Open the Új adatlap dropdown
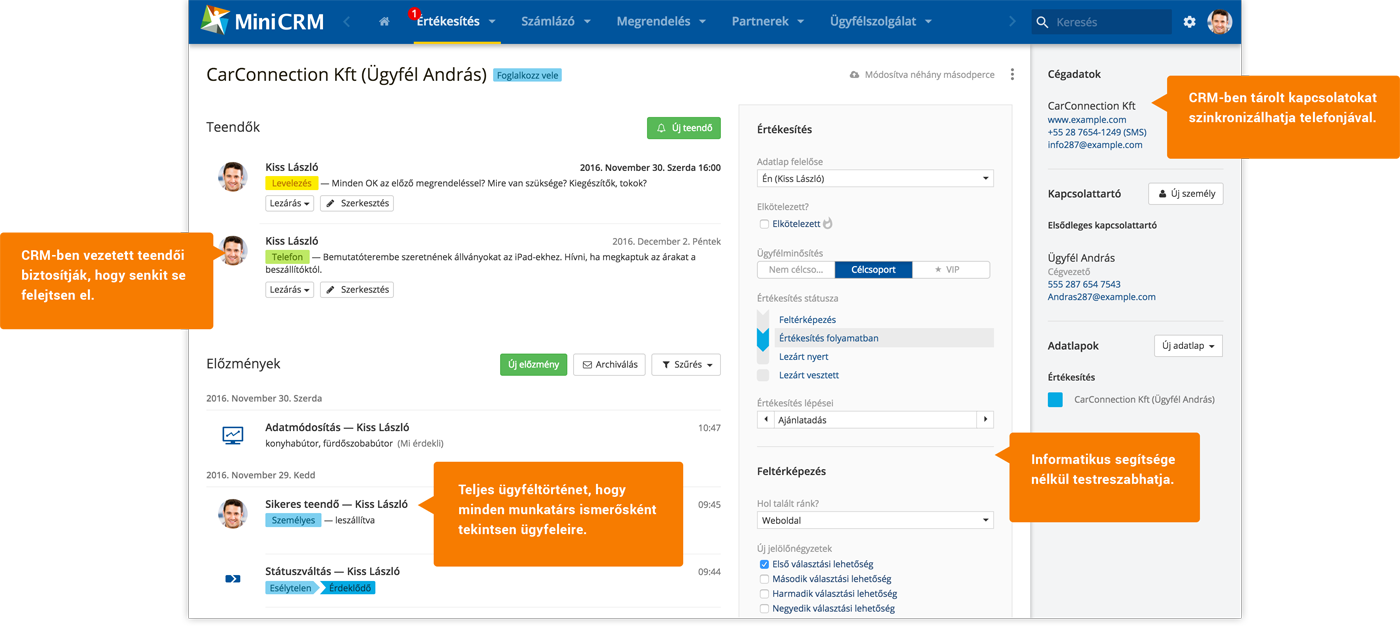 (x=1188, y=346)
